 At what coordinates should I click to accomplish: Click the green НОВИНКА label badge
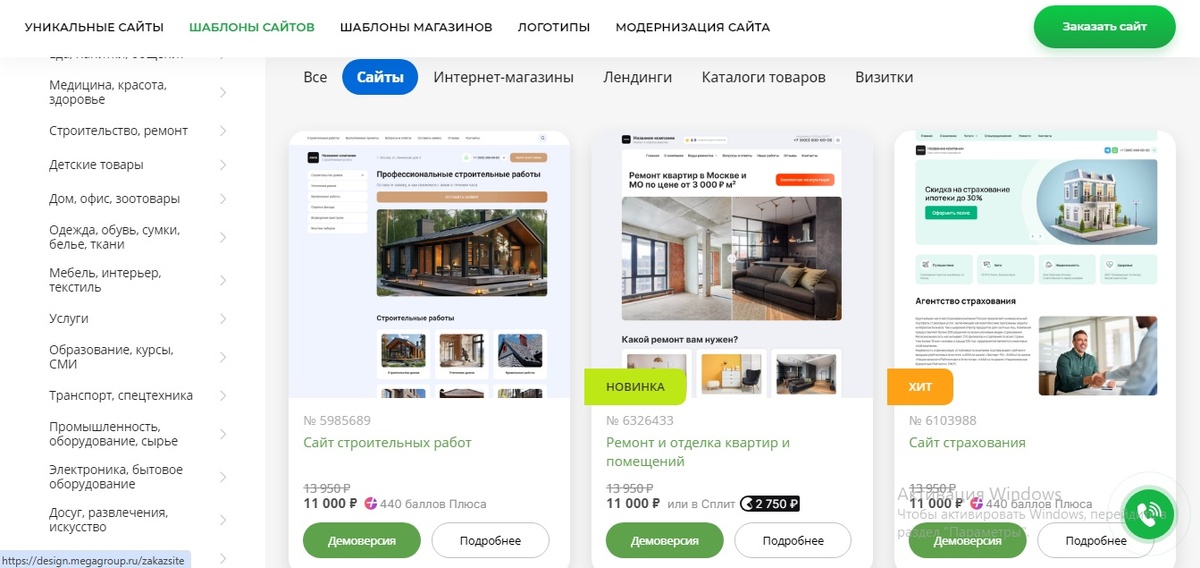[x=635, y=387]
